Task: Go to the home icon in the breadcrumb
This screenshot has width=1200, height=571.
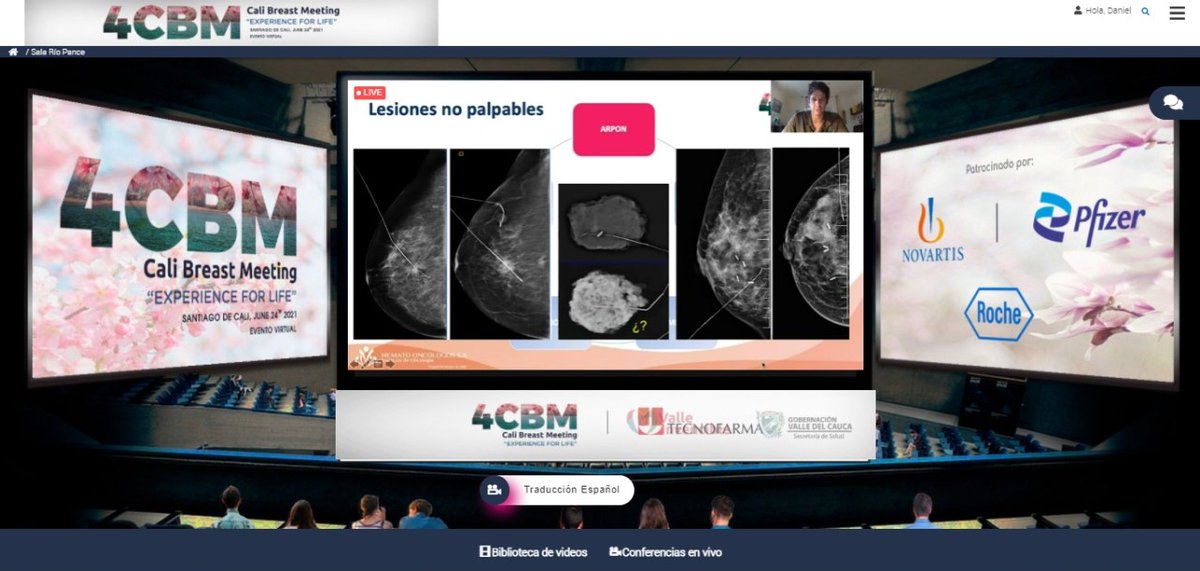Action: pyautogui.click(x=13, y=52)
